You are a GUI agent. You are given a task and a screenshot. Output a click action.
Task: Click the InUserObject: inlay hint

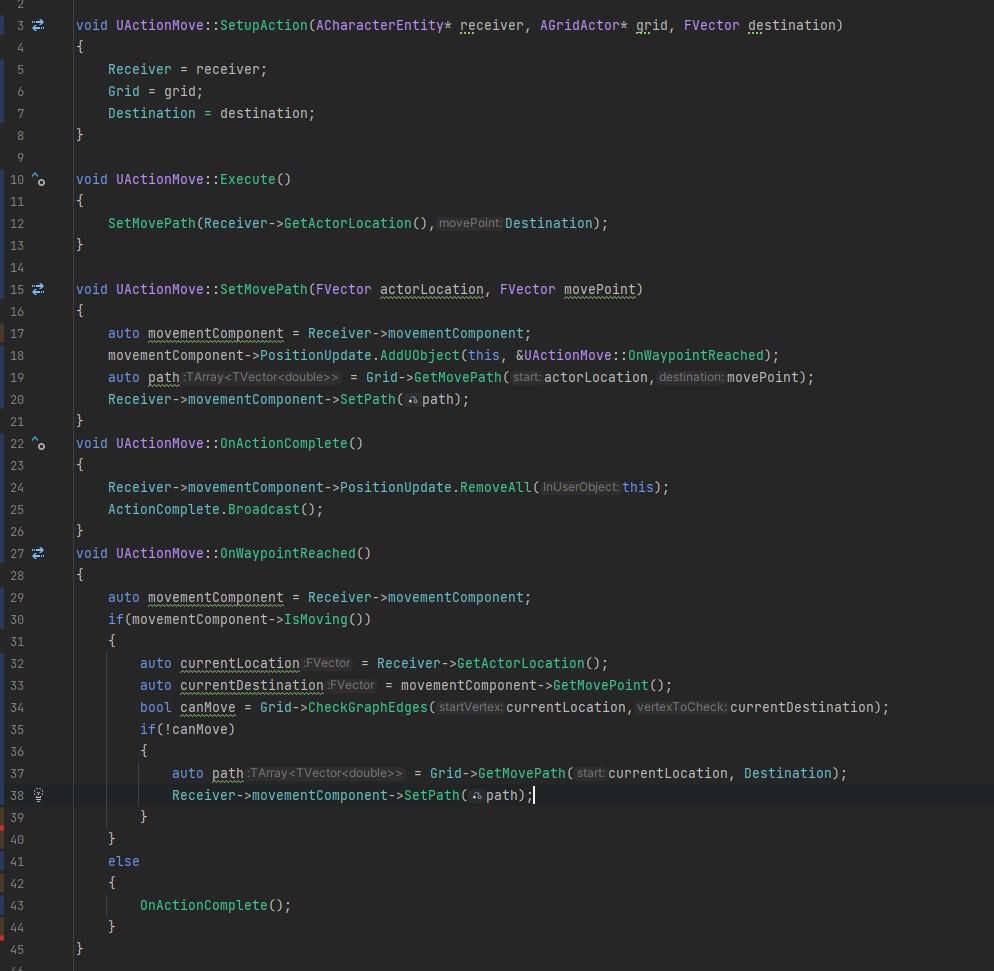click(x=580, y=487)
